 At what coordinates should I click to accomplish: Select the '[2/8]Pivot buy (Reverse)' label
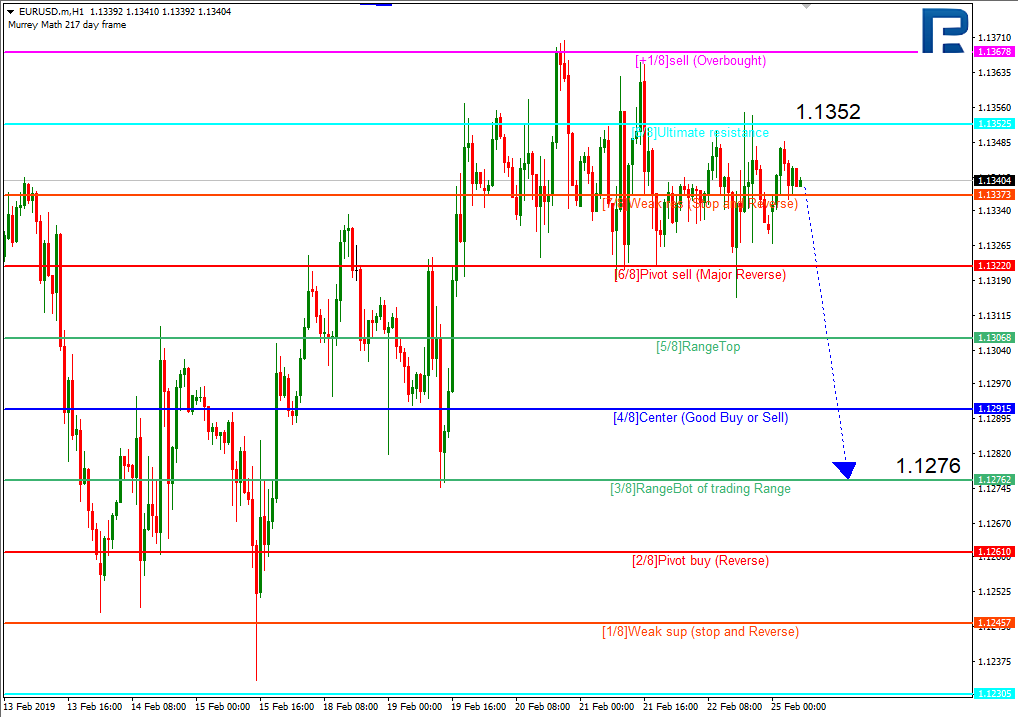pyautogui.click(x=701, y=560)
